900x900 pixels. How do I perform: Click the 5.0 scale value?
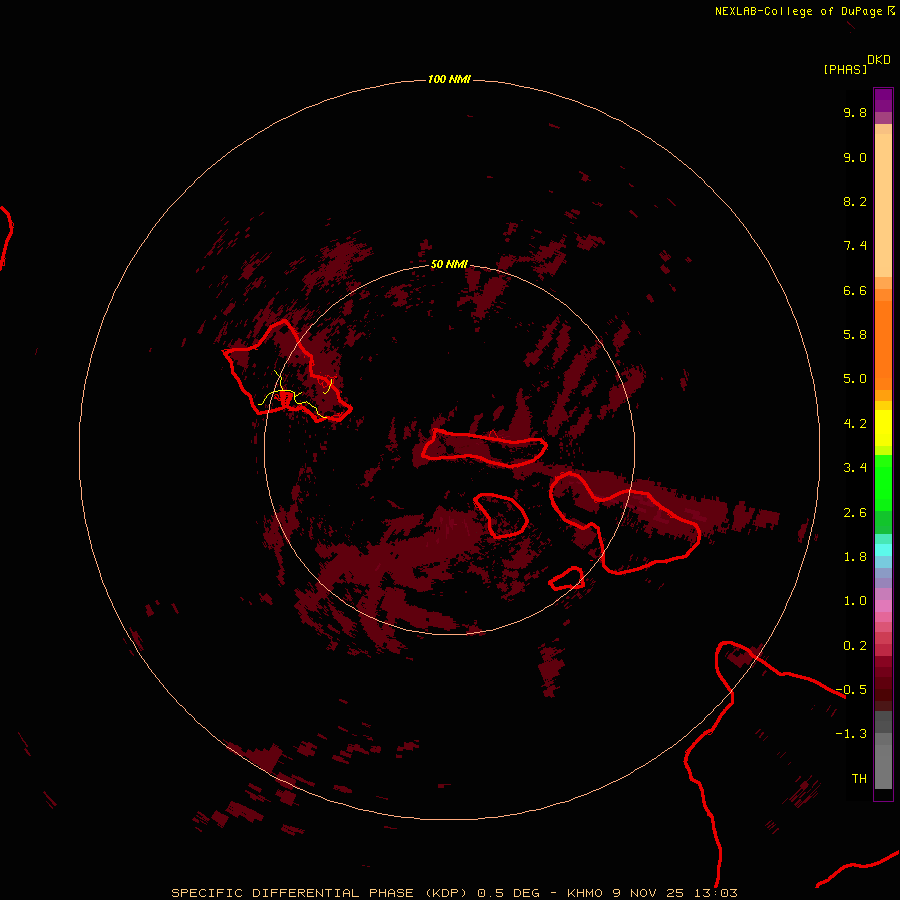[855, 379]
